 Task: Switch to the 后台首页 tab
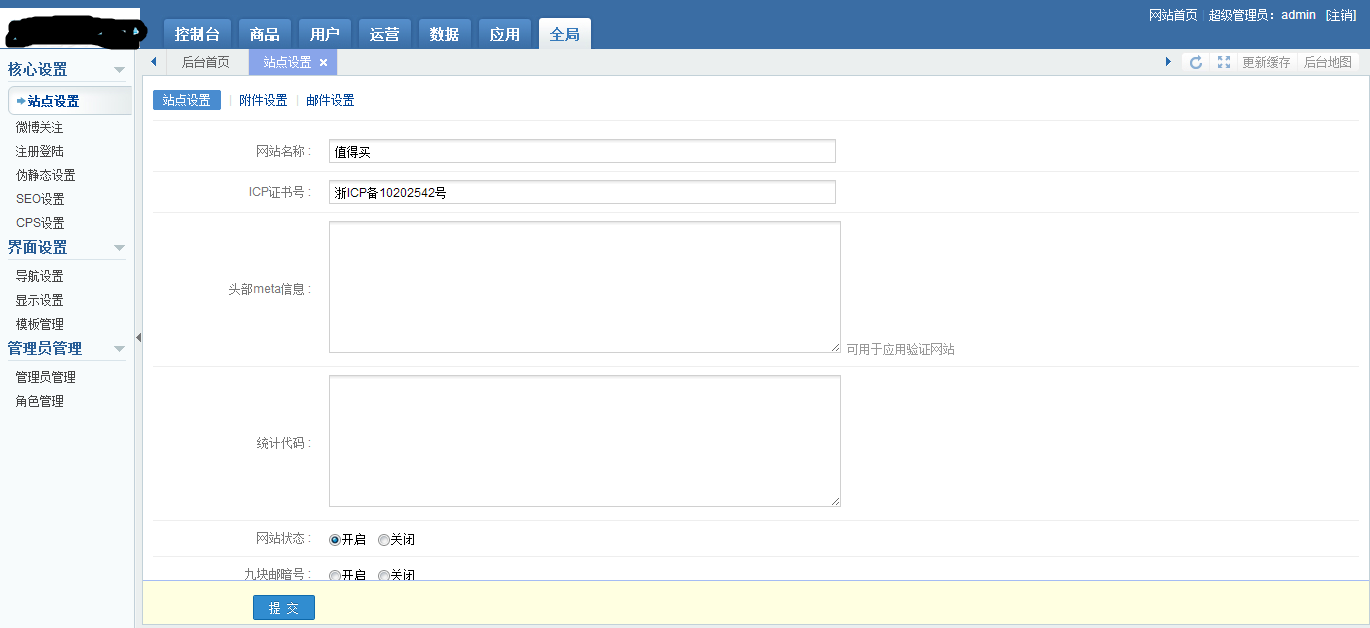(x=205, y=62)
